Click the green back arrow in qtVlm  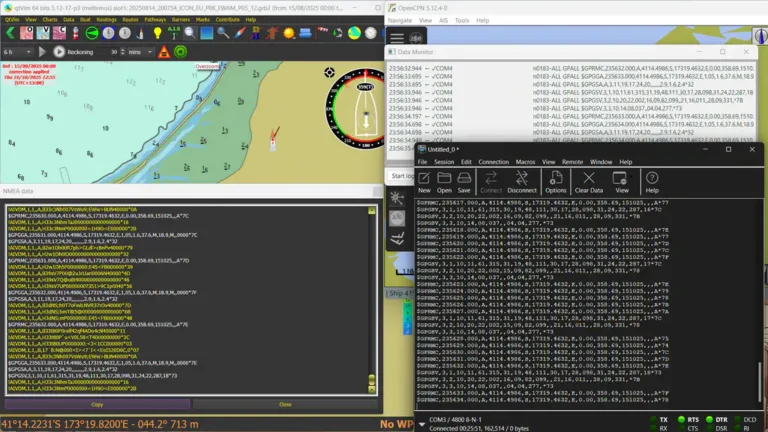click(10, 33)
